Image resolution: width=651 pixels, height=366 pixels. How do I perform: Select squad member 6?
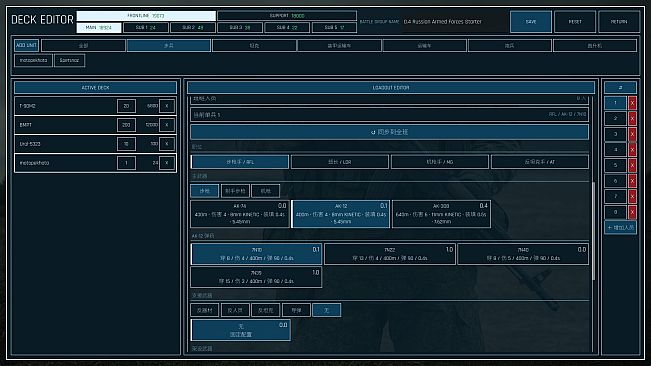615,181
